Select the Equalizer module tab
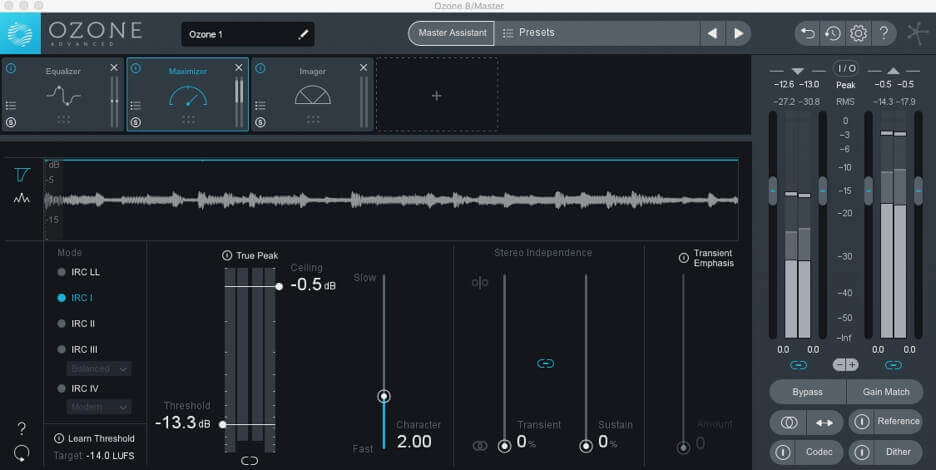This screenshot has height=470, width=936. click(x=63, y=94)
